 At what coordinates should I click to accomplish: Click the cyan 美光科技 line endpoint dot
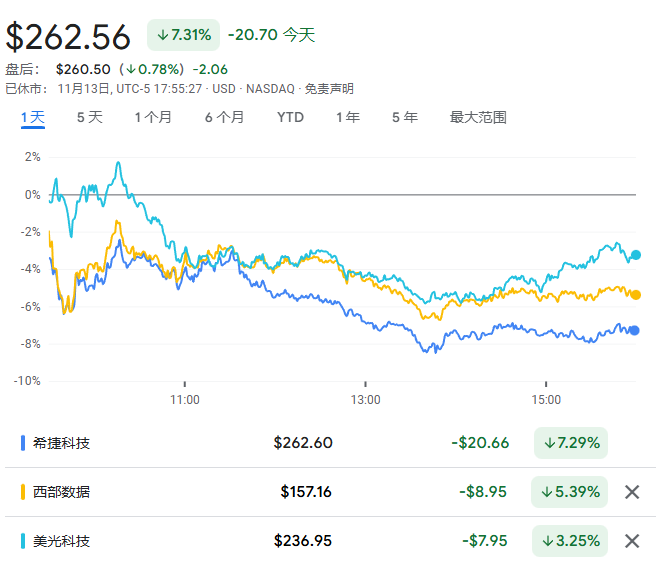pos(635,255)
